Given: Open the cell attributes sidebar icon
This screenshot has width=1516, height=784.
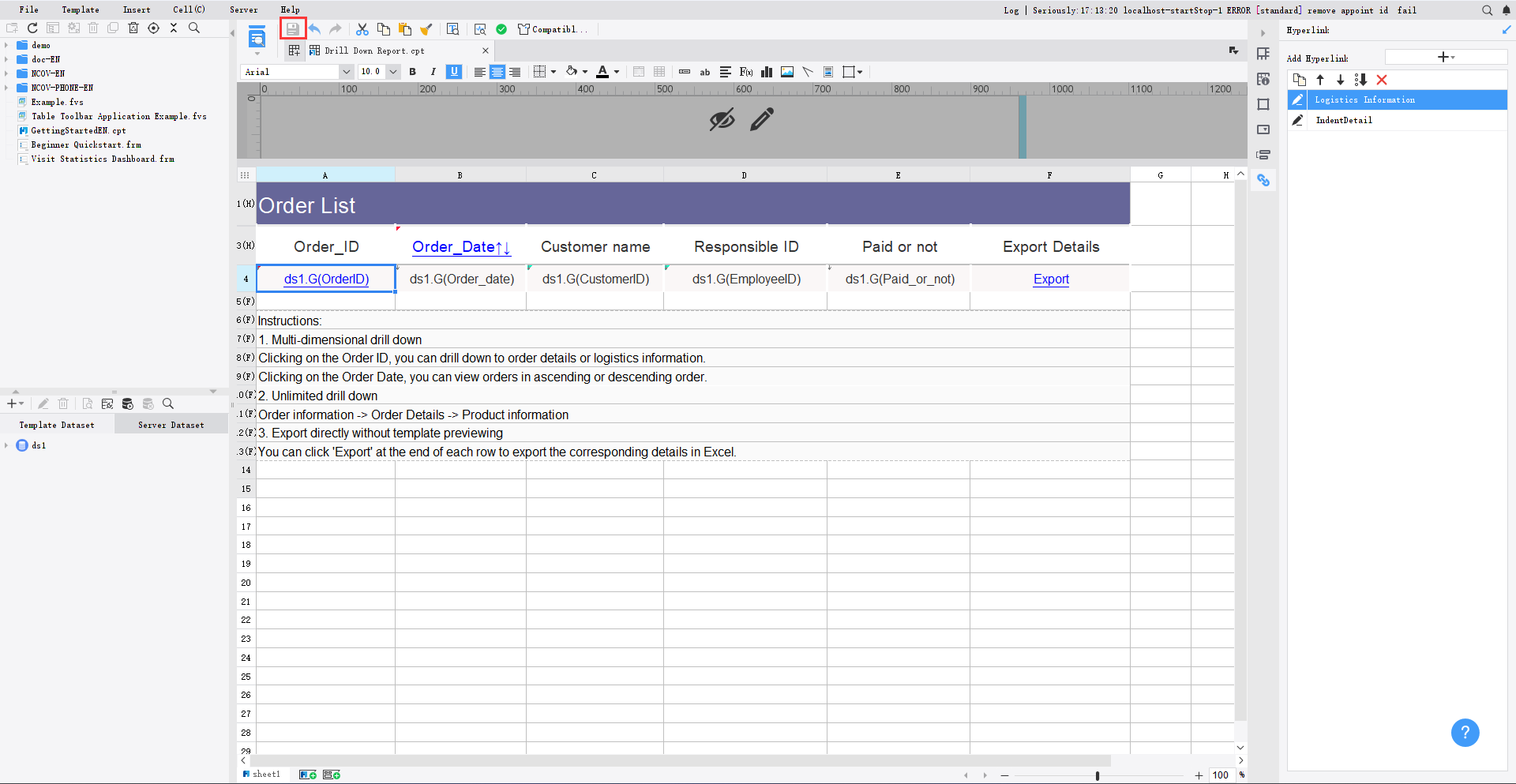Looking at the screenshot, I should (x=1263, y=79).
